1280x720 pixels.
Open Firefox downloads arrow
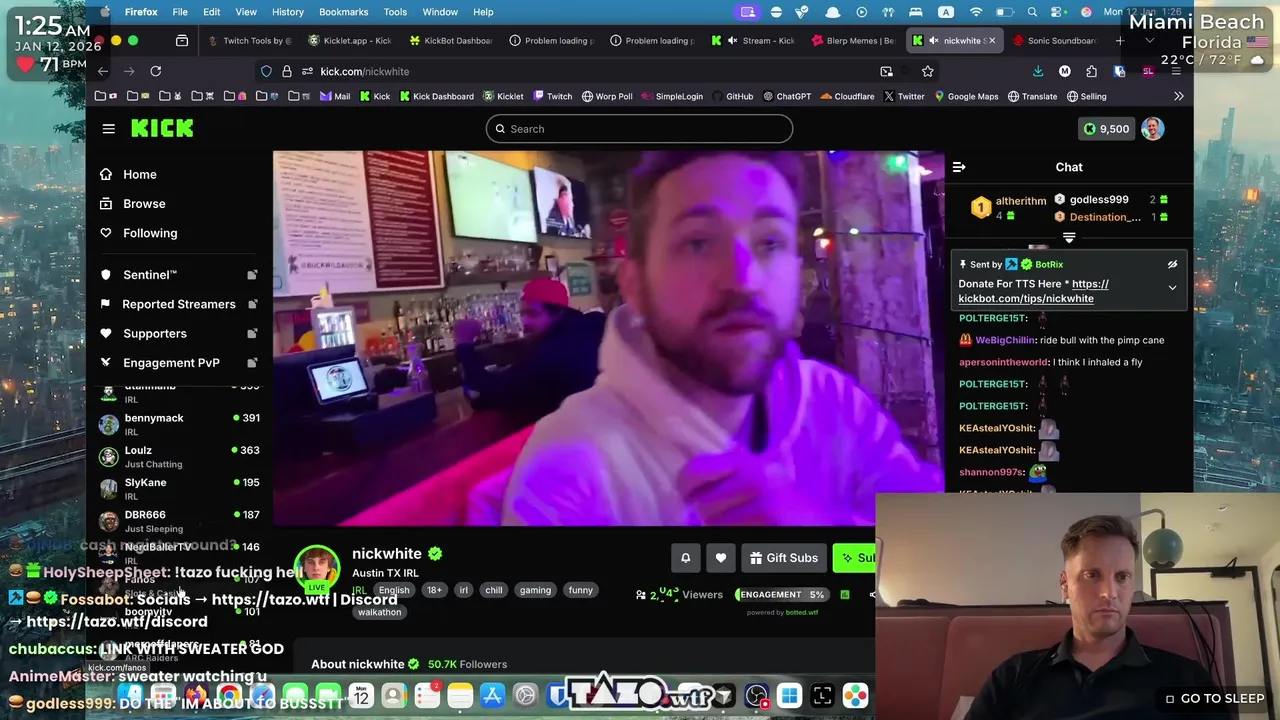(x=1038, y=71)
